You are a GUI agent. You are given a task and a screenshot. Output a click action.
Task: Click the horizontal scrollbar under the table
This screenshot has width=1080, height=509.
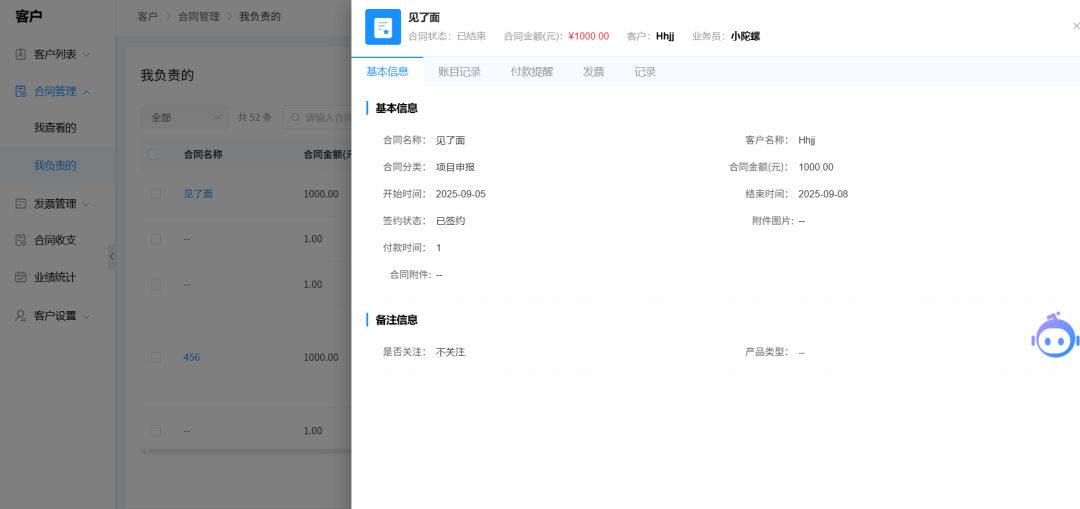point(248,452)
